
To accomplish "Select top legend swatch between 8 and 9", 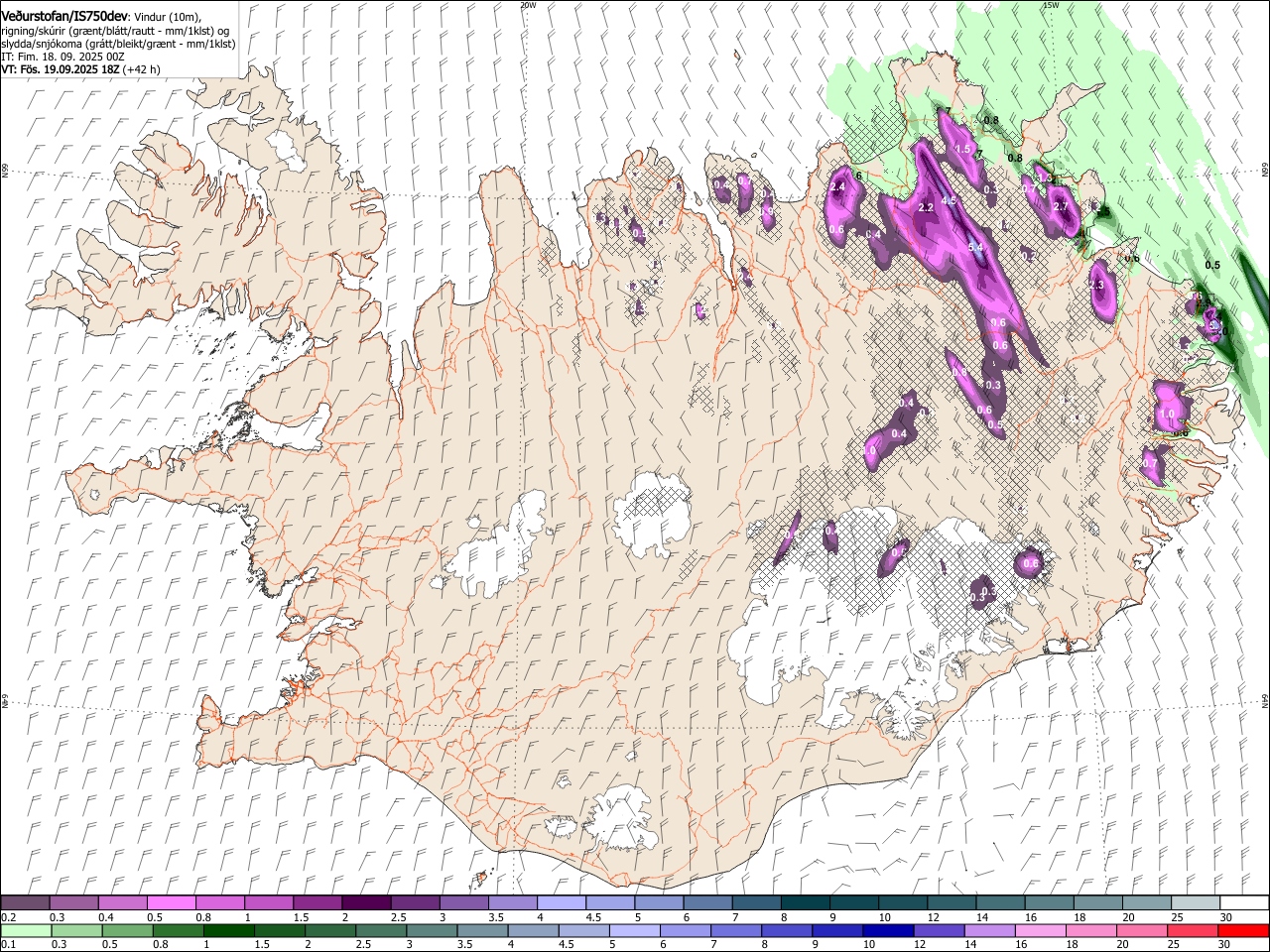I will (x=806, y=903).
